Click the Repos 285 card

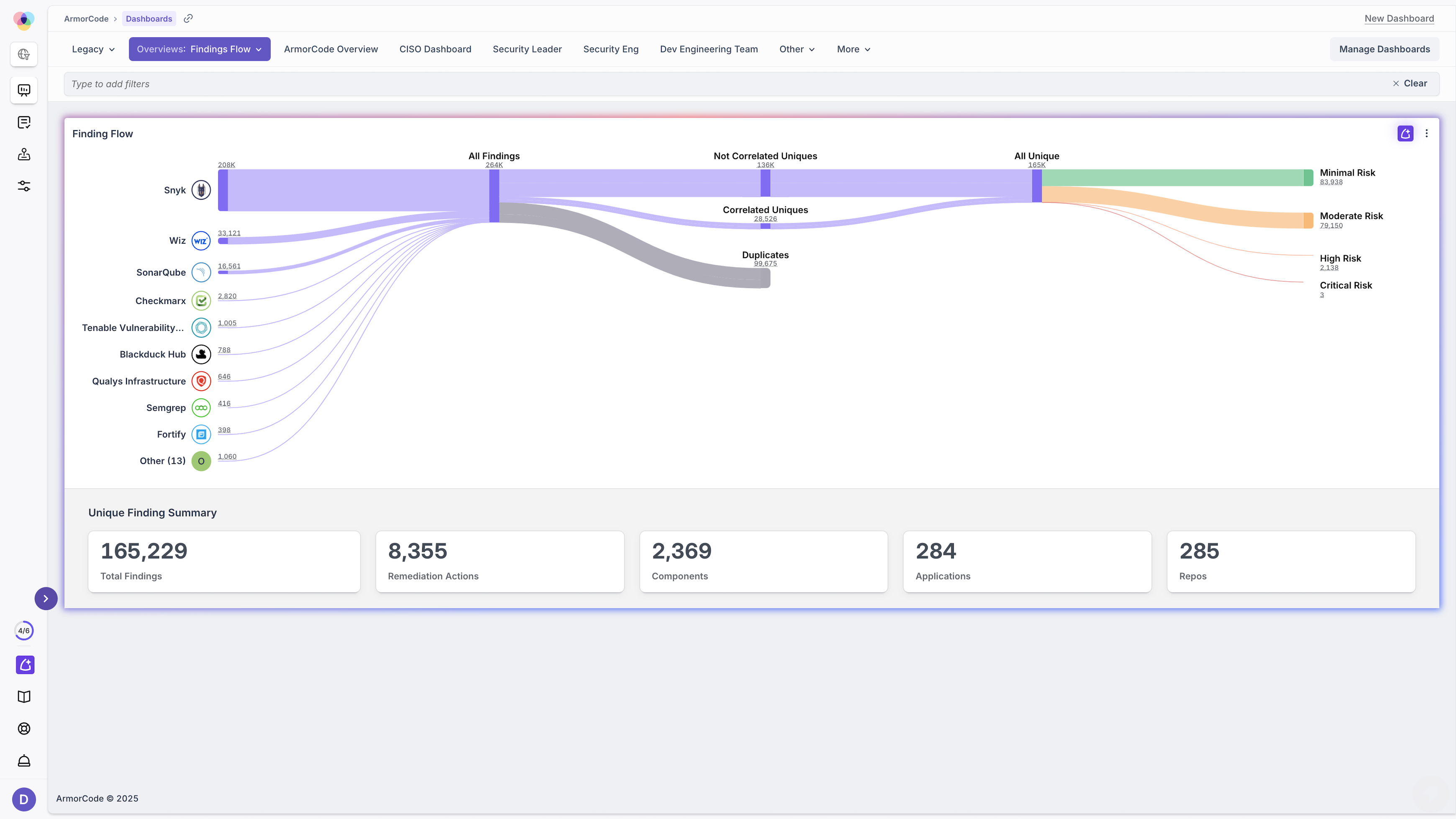pyautogui.click(x=1291, y=561)
